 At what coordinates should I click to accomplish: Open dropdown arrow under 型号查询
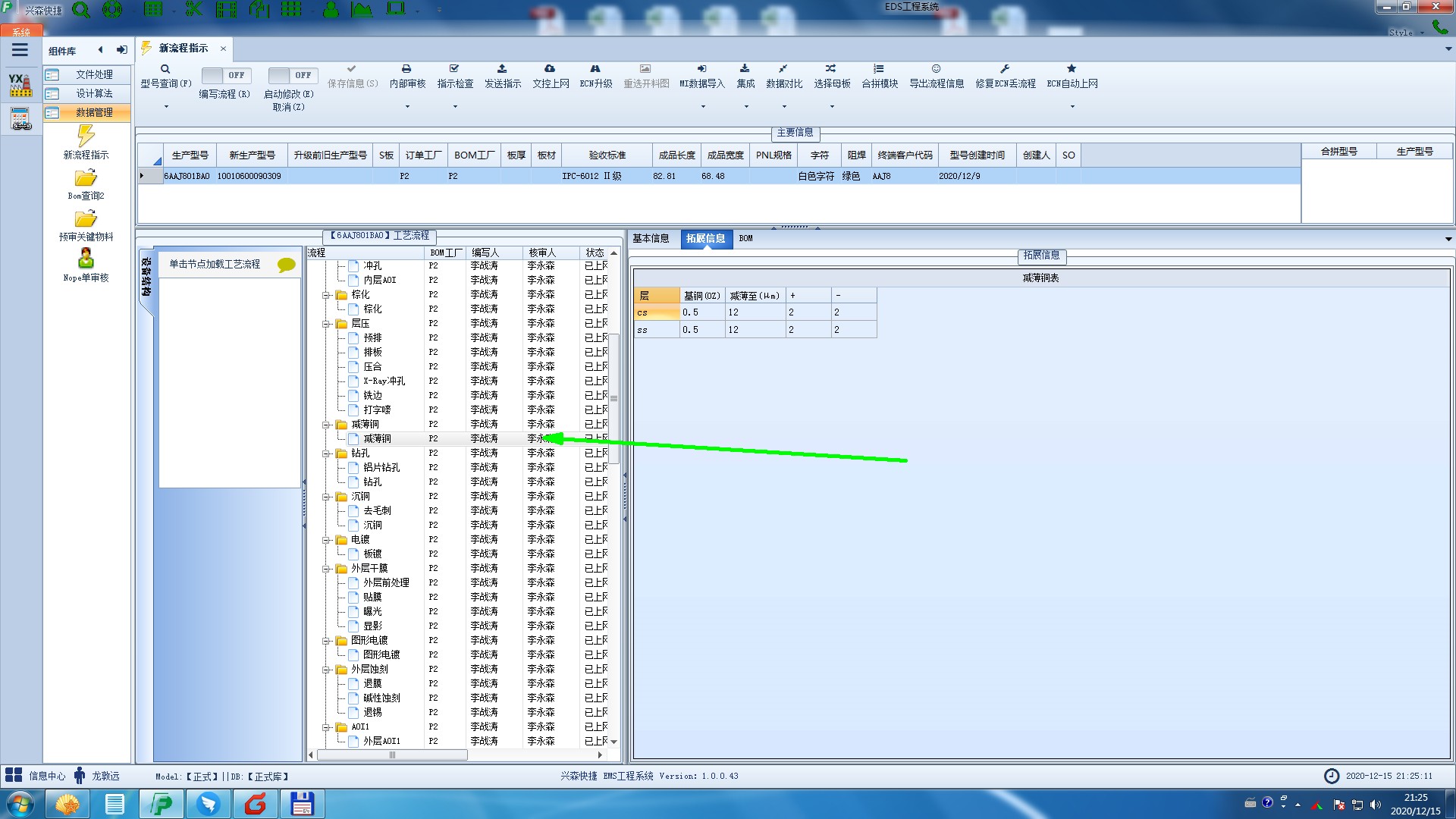point(166,107)
